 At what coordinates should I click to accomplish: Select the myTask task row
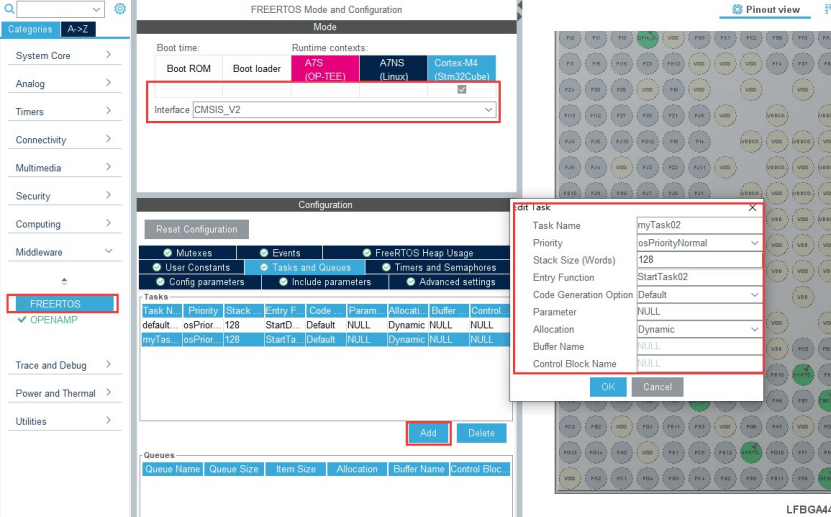[325, 340]
